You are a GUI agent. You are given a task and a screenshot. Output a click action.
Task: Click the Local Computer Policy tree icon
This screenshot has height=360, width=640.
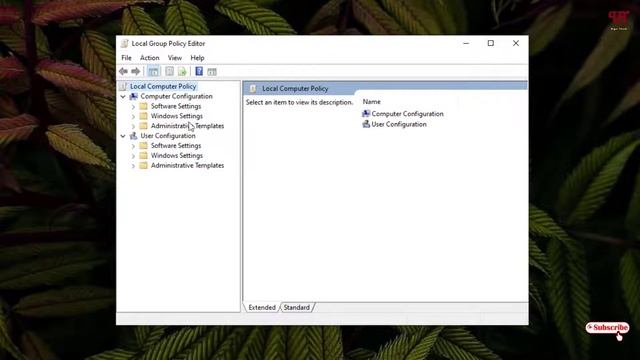coord(123,86)
